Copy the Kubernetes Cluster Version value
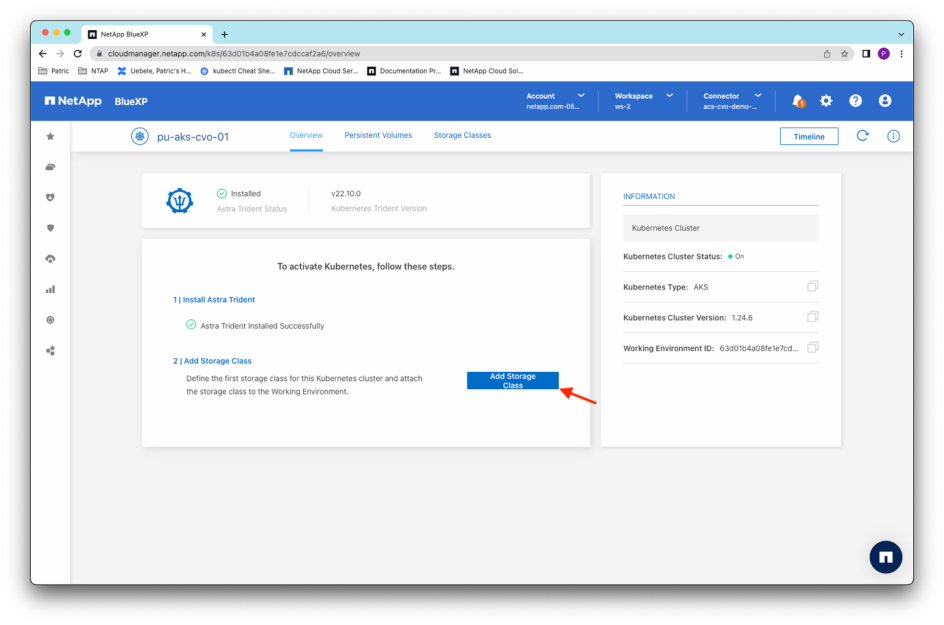This screenshot has height=625, width=944. click(x=812, y=317)
